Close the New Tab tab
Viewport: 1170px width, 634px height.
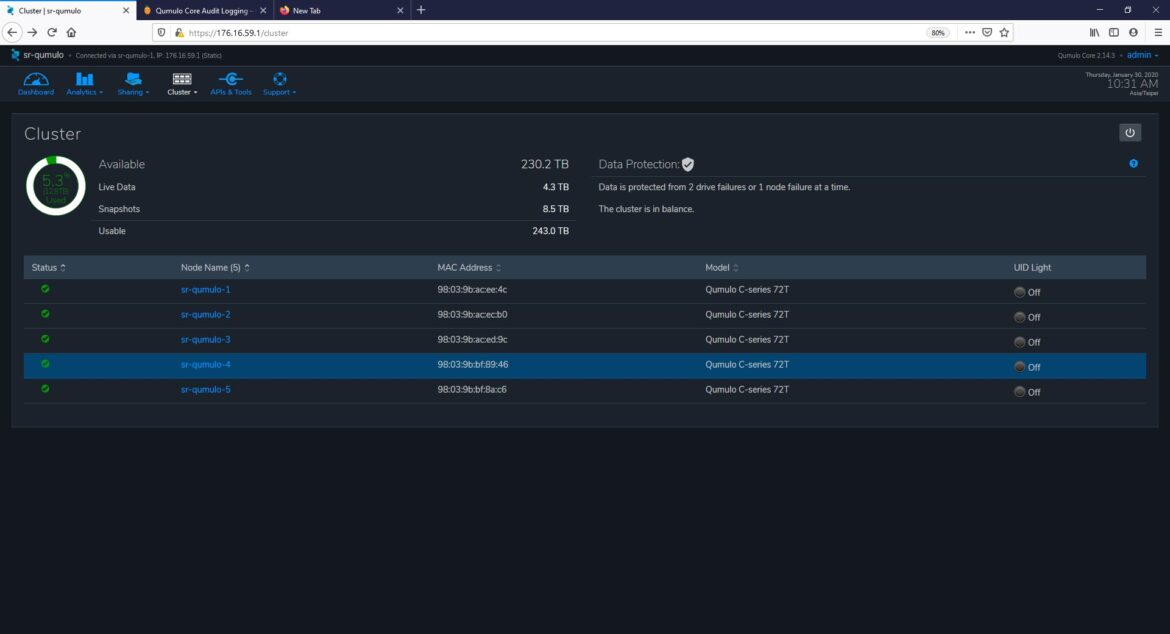(400, 10)
